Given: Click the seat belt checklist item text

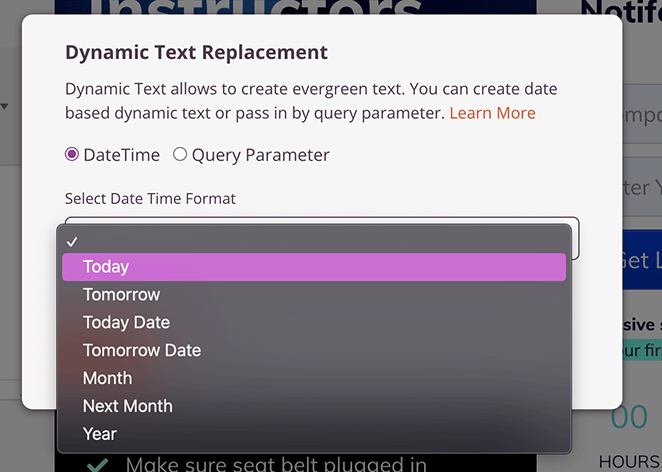Looking at the screenshot, I should point(276,464).
